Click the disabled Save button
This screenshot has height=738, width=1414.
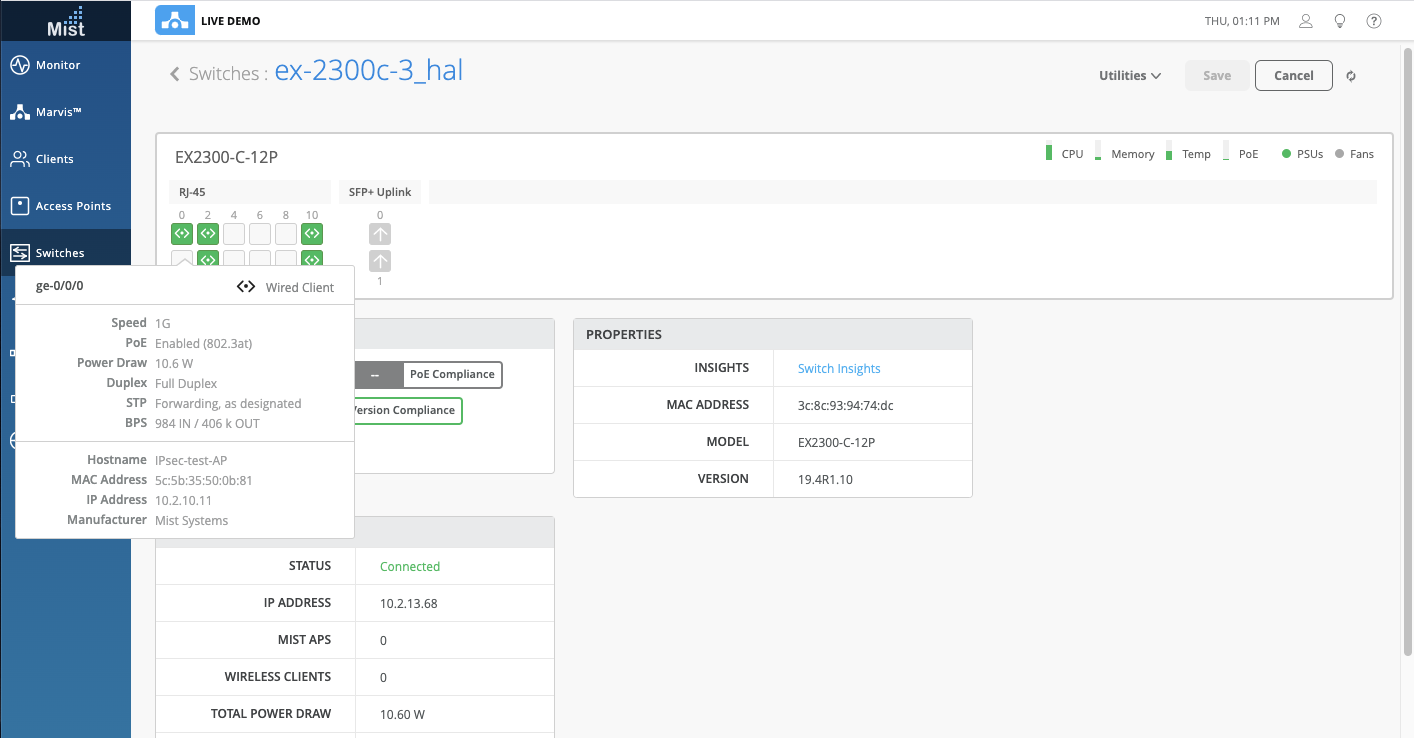coord(1217,76)
